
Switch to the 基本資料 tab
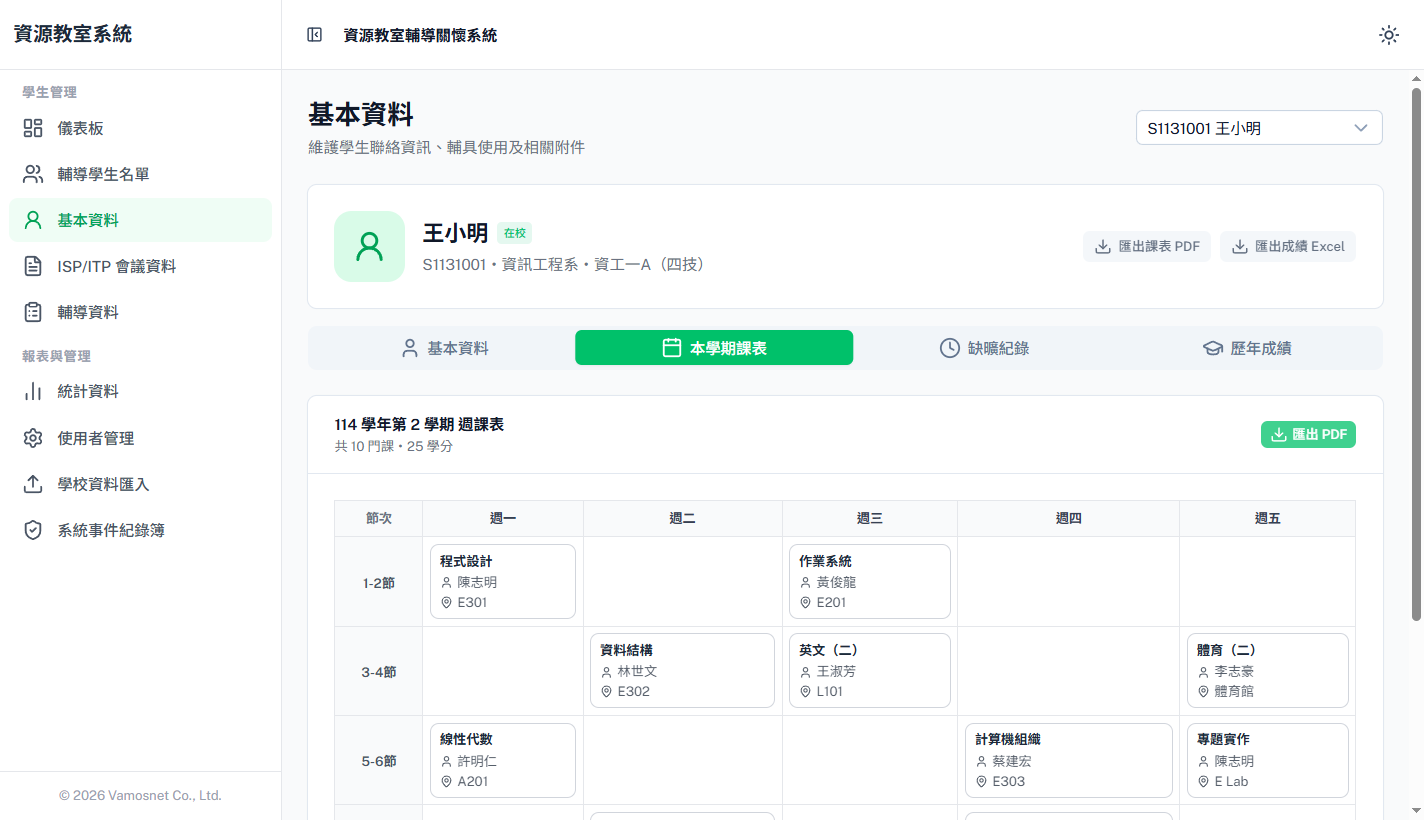pyautogui.click(x=444, y=348)
